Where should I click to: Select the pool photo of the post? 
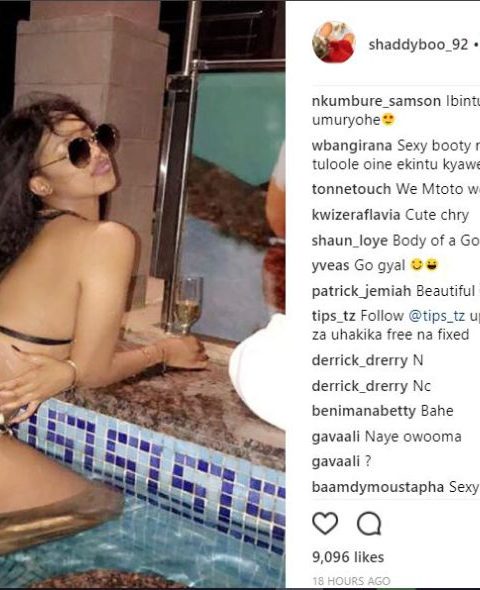tap(143, 295)
